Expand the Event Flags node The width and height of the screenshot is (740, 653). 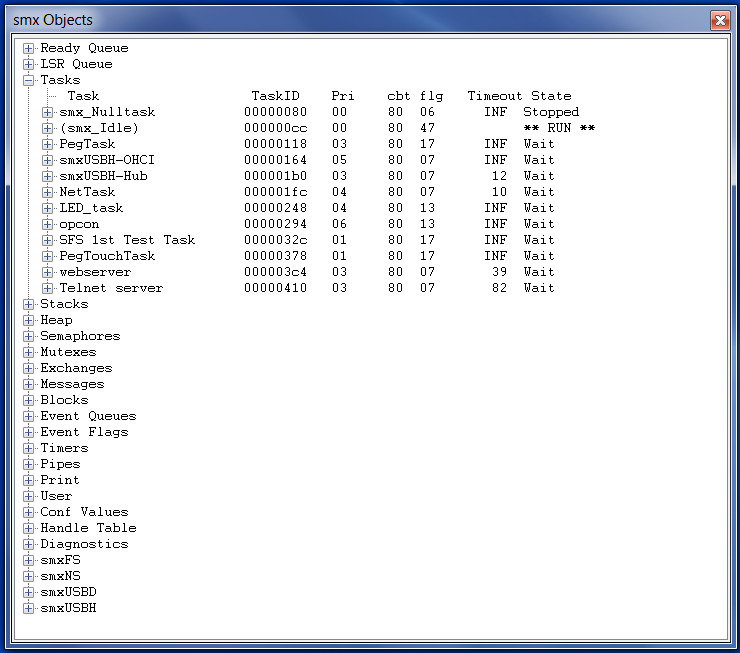28,432
